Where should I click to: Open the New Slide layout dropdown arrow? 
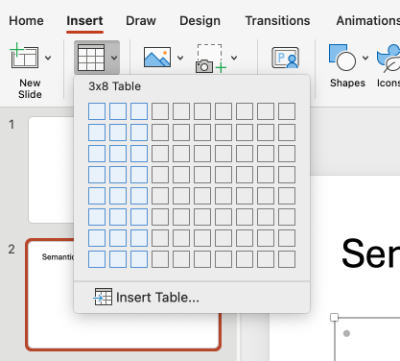coord(48,58)
